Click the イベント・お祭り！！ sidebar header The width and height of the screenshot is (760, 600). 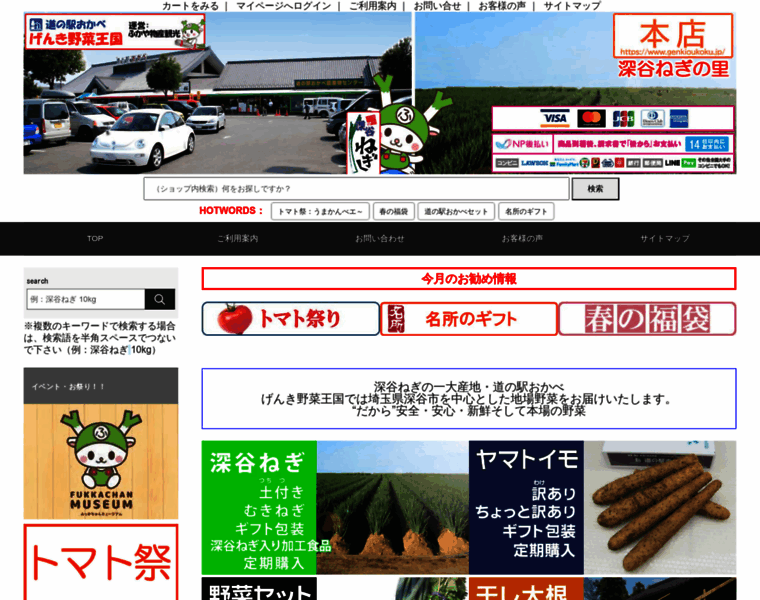[x=101, y=386]
